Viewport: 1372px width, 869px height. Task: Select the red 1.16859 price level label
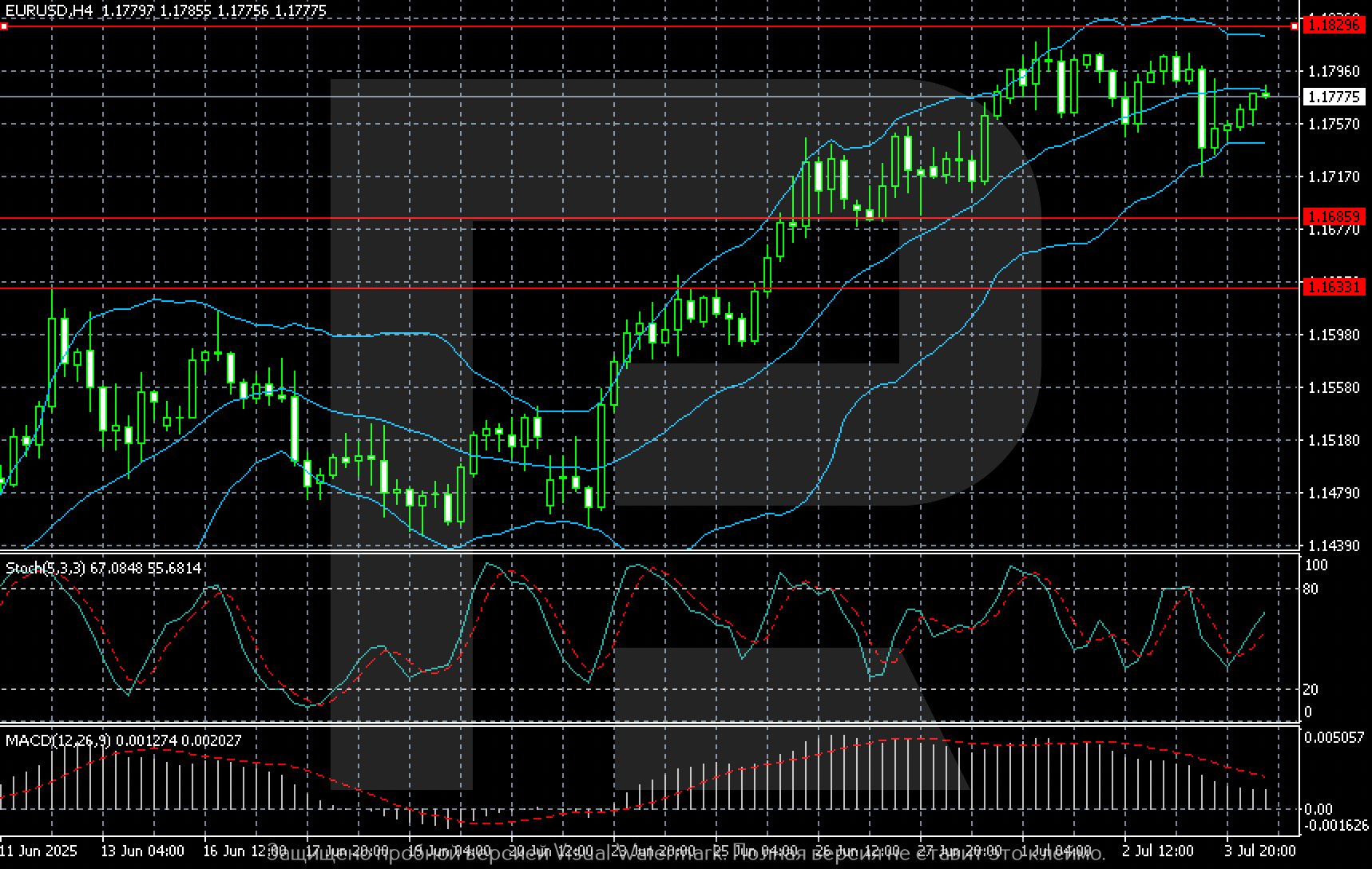coord(1333,216)
